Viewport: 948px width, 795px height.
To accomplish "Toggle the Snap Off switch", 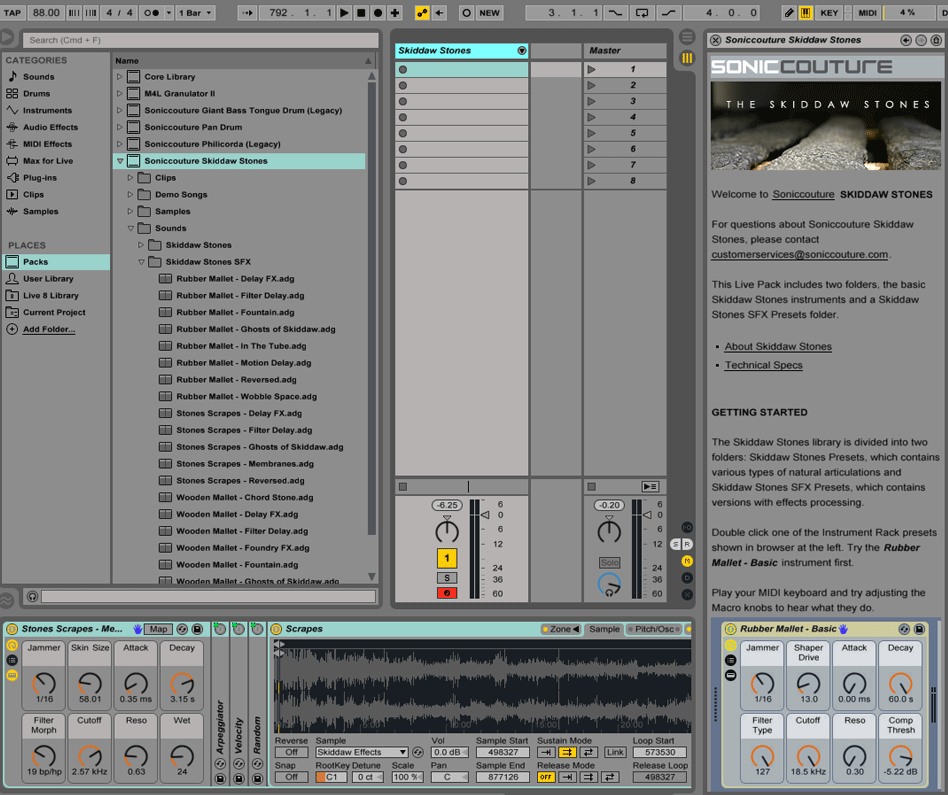I will click(x=291, y=777).
